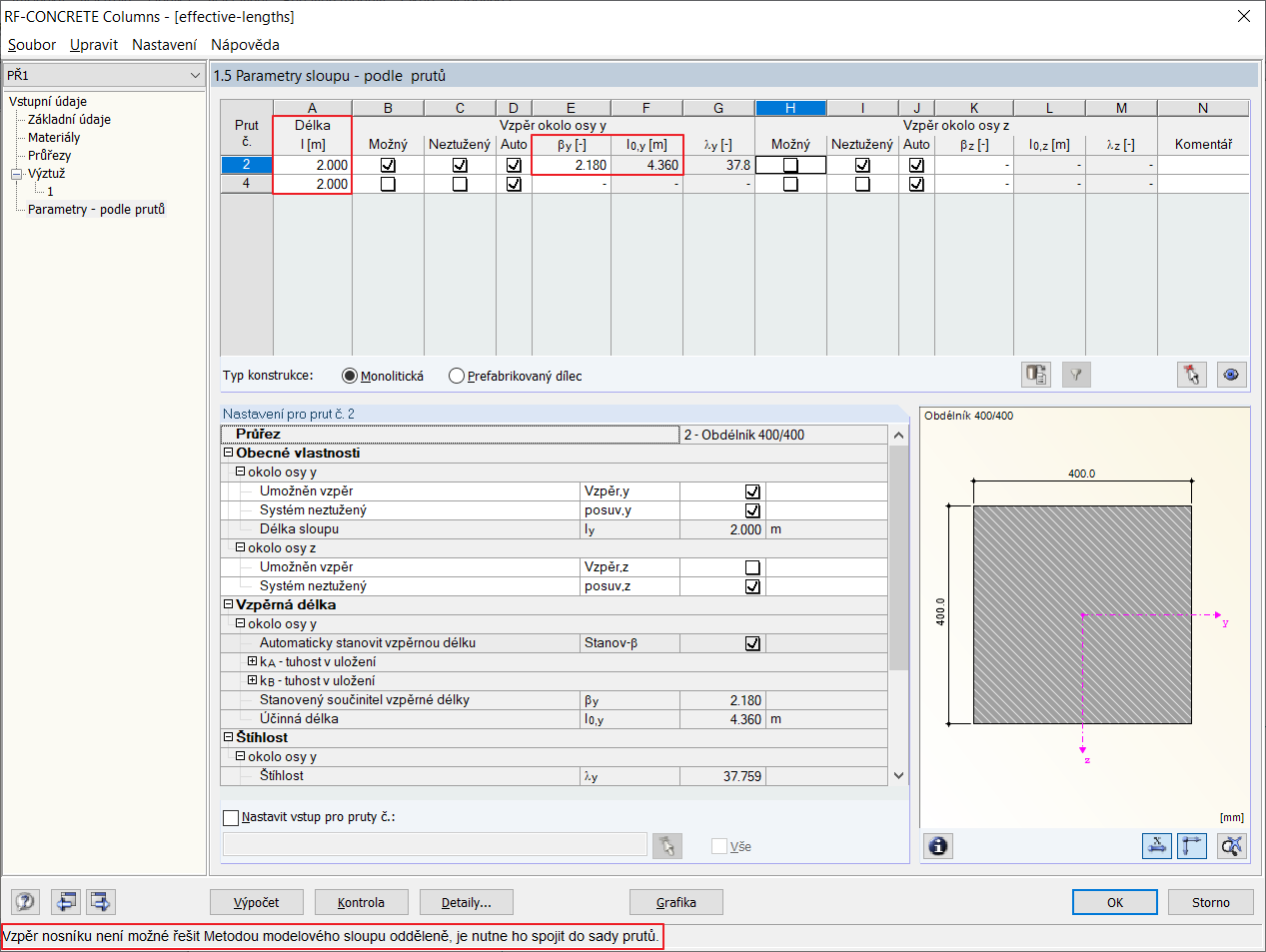1266x952 pixels.
Task: Click Délka sloupu value 2.000
Action: 722,529
